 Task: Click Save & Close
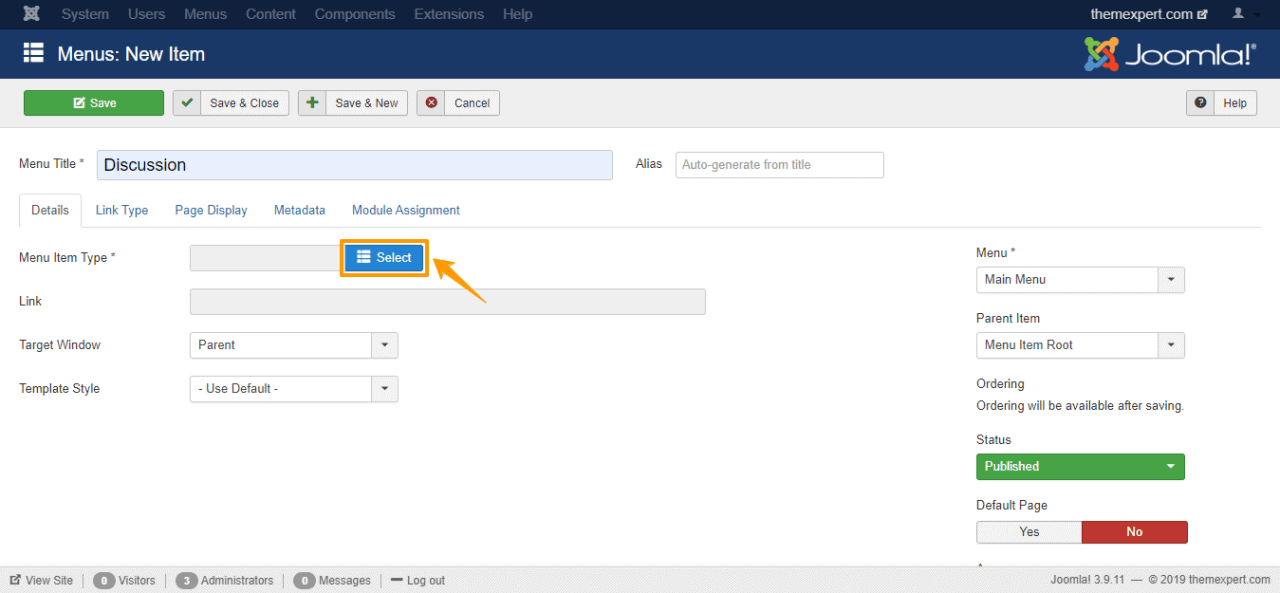coord(230,102)
